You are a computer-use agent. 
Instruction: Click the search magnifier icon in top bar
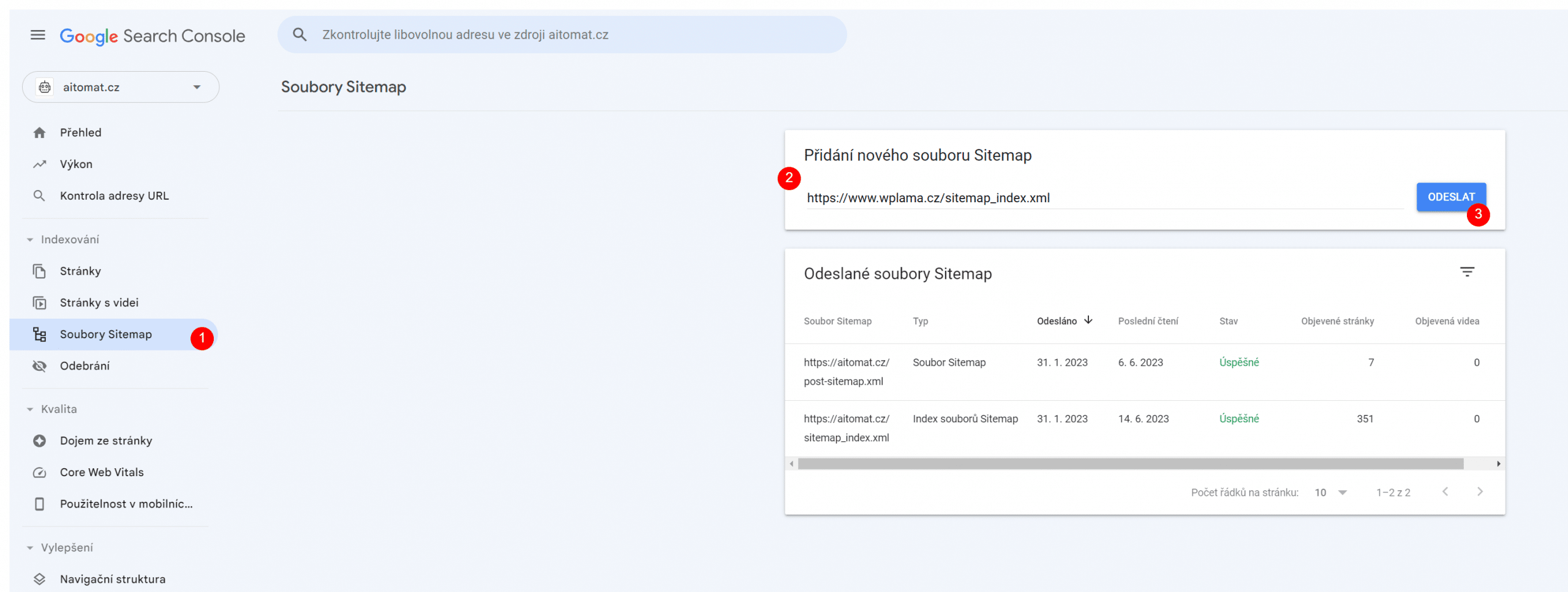pyautogui.click(x=300, y=34)
